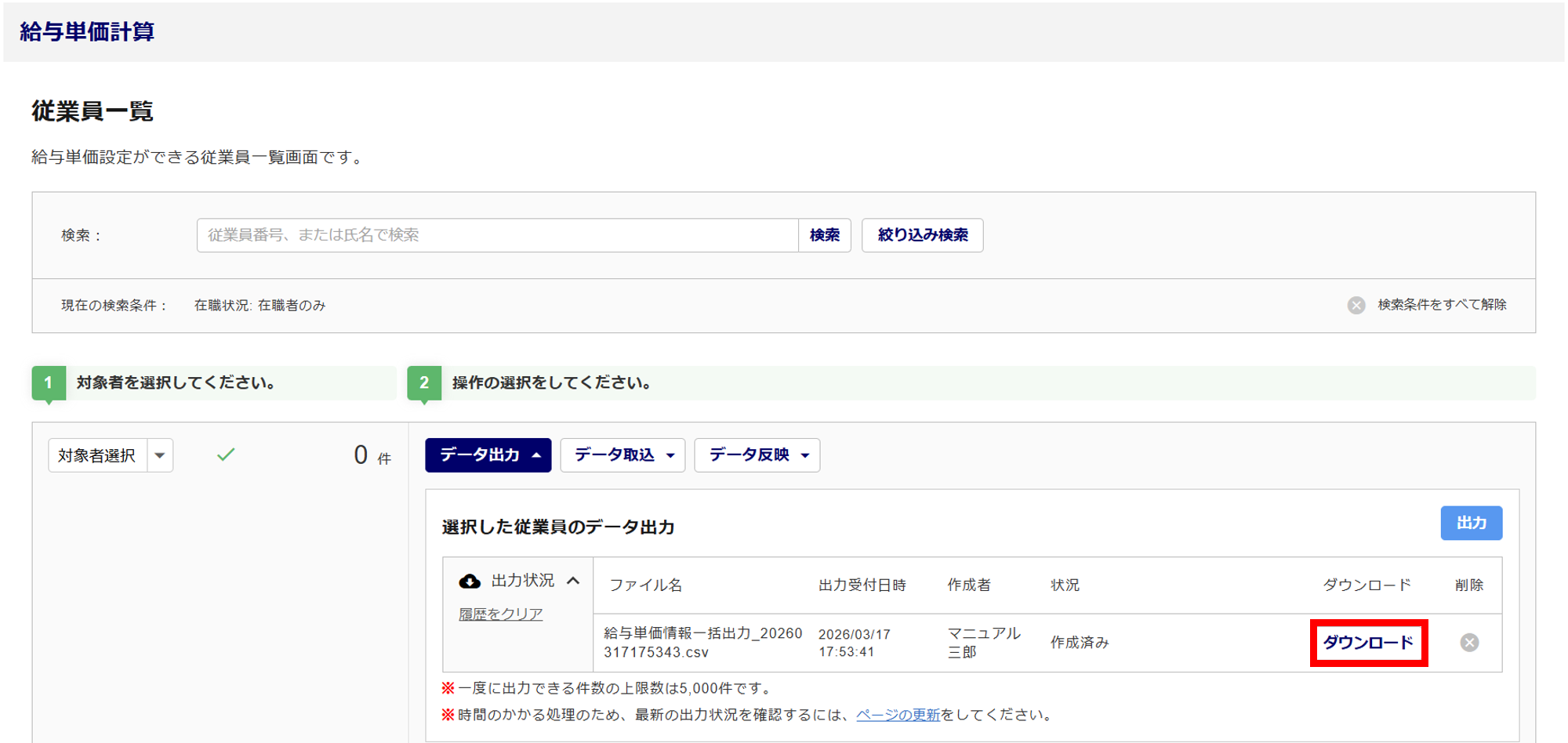Expand the データ取込 dropdown menu
Viewport: 1568px width, 743px height.
[x=623, y=455]
